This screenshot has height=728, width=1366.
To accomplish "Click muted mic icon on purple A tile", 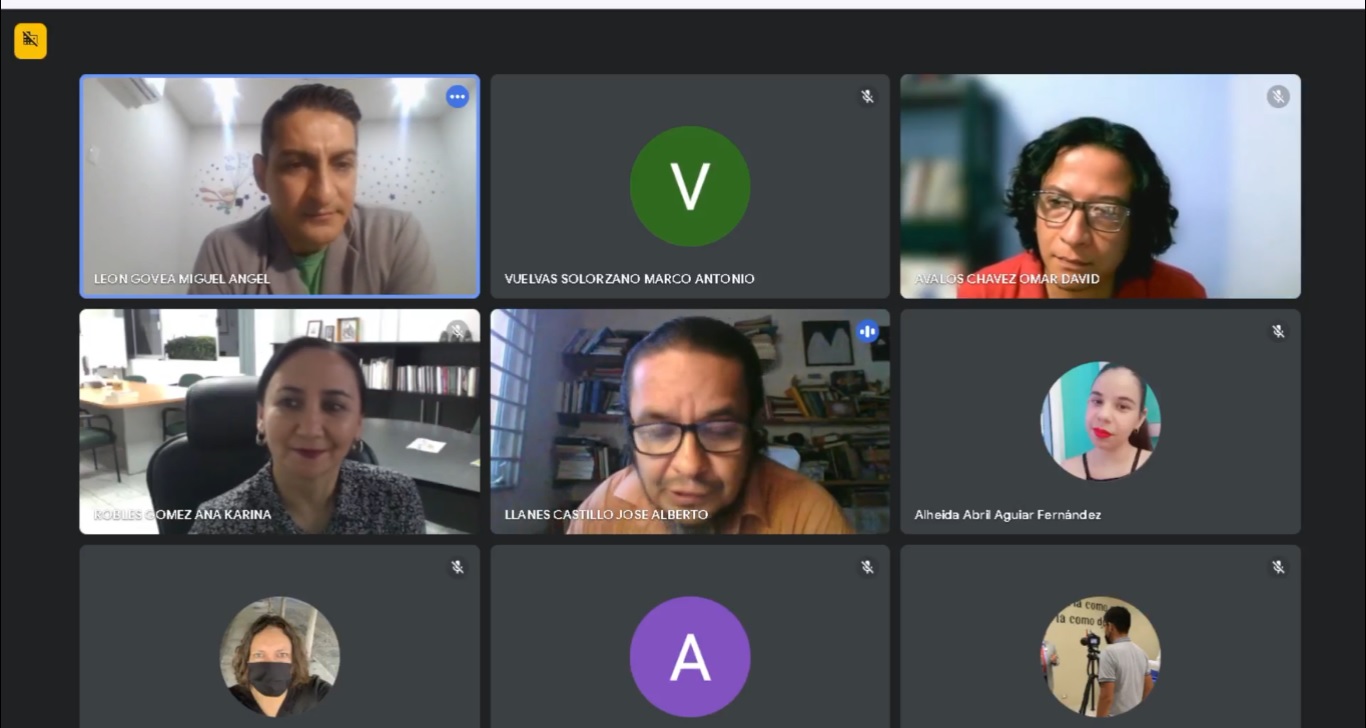I will (867, 567).
